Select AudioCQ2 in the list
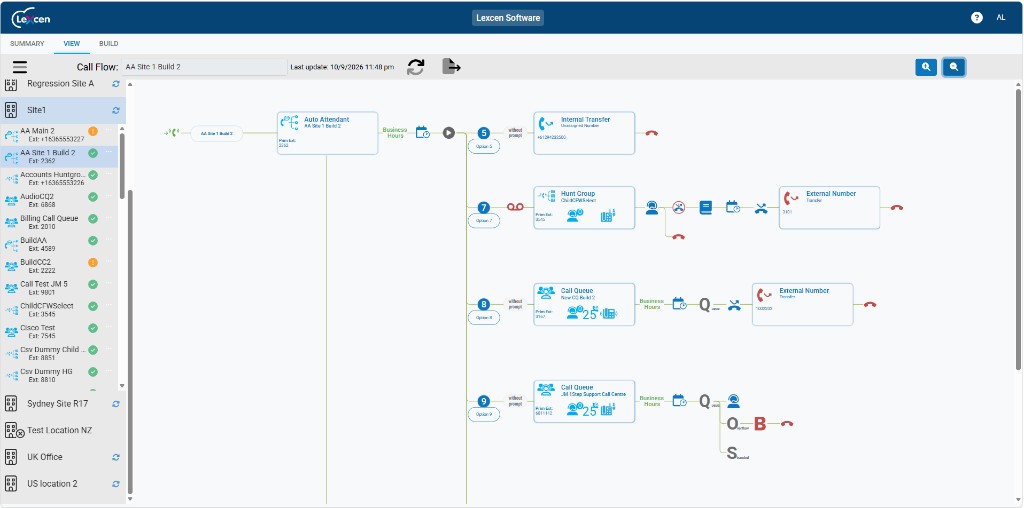The image size is (1024, 508). coord(59,200)
